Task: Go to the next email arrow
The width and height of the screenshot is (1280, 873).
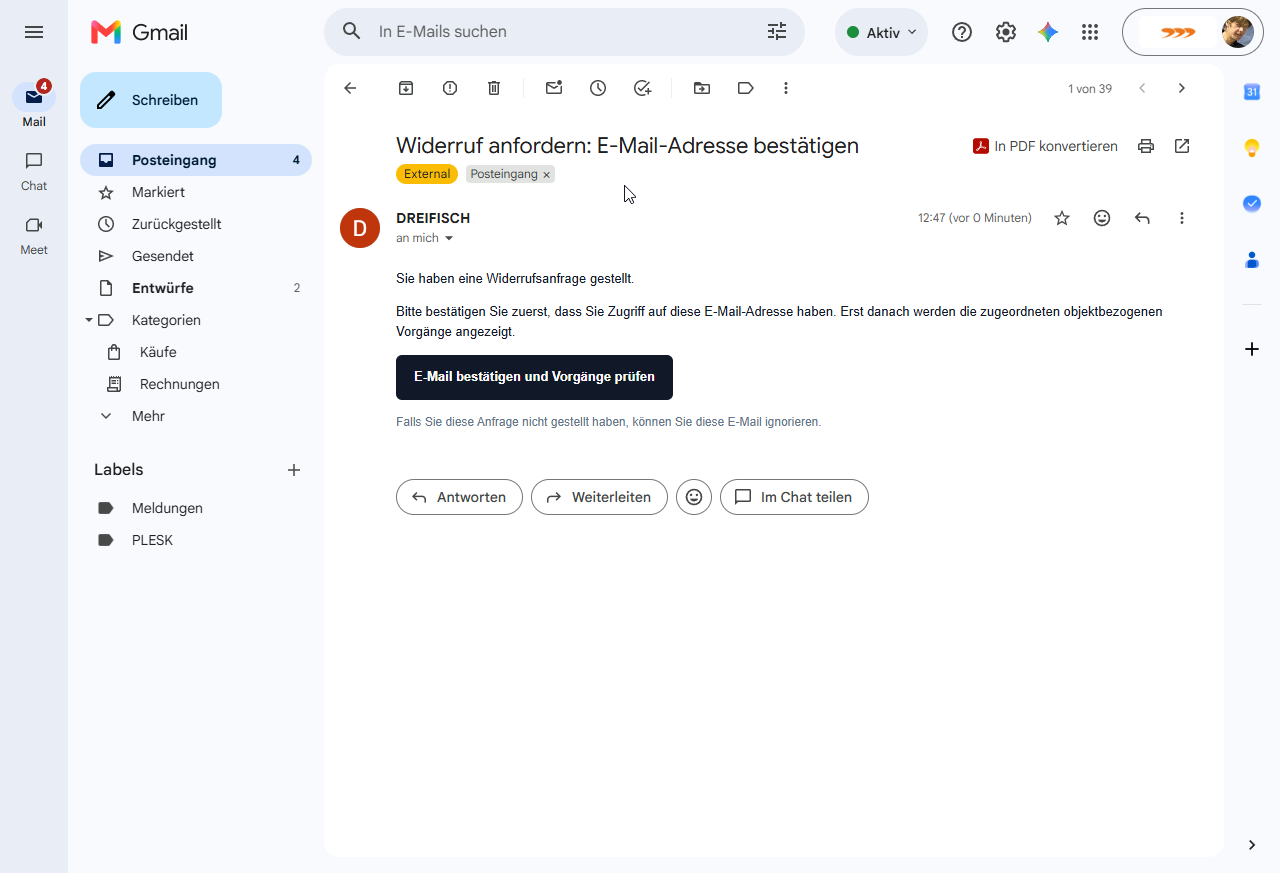Action: point(1182,88)
